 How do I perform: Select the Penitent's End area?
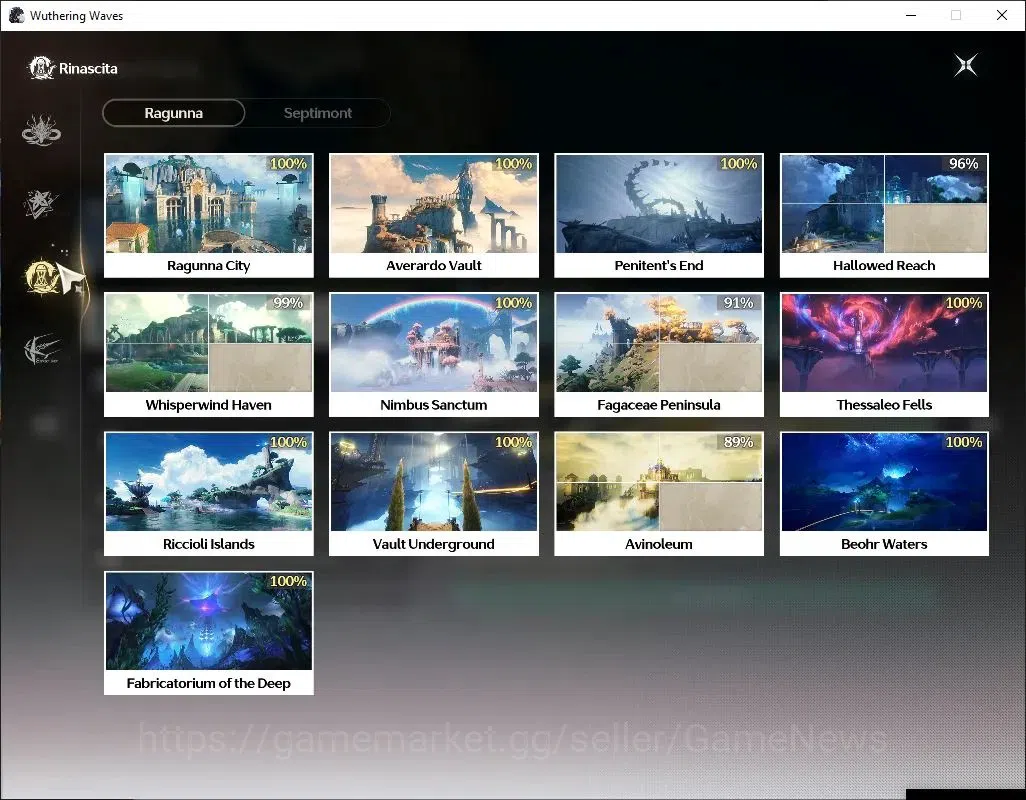click(659, 215)
